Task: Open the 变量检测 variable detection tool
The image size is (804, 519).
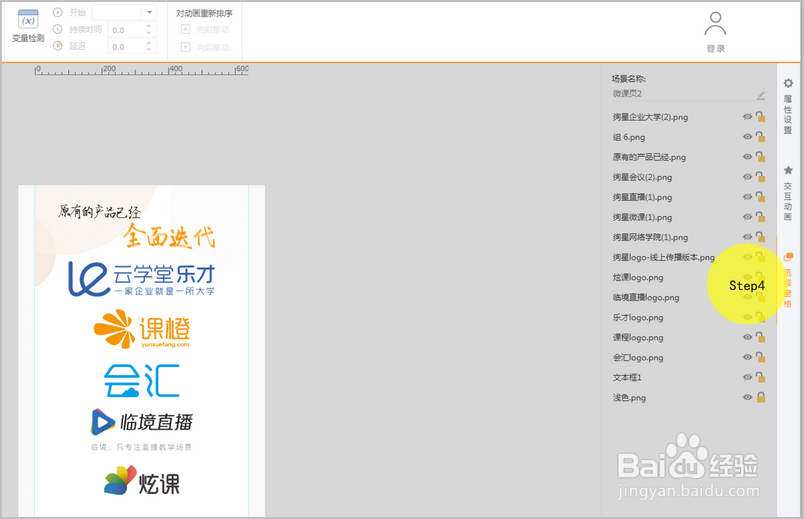Action: 28,26
